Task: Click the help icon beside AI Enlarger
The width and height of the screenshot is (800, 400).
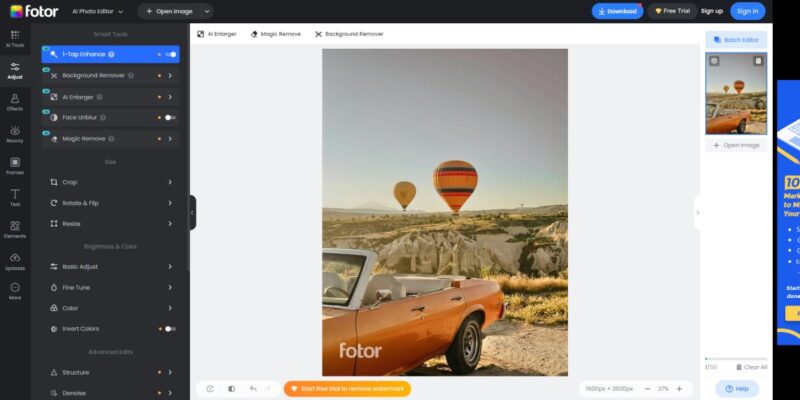Action: click(99, 96)
